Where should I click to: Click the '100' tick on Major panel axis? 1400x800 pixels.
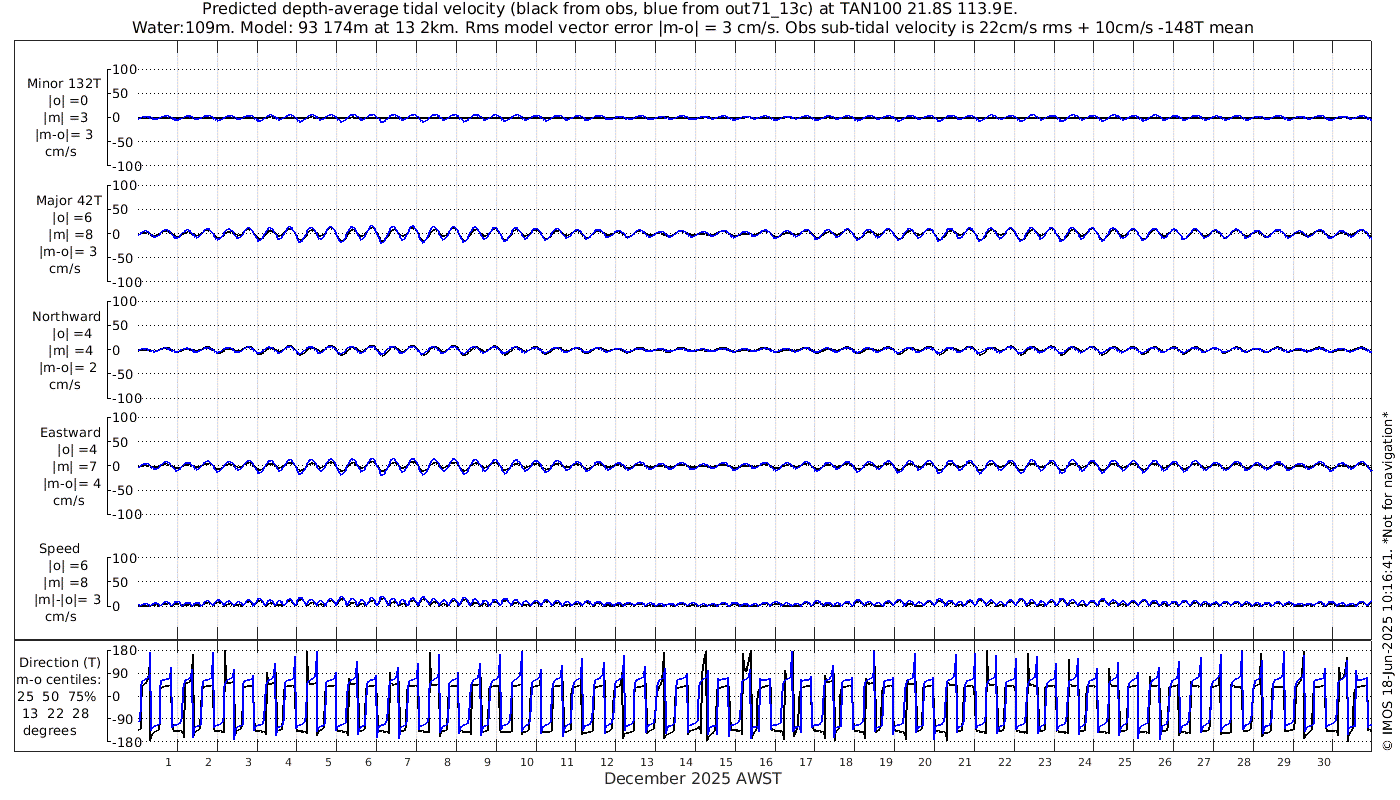[x=124, y=185]
